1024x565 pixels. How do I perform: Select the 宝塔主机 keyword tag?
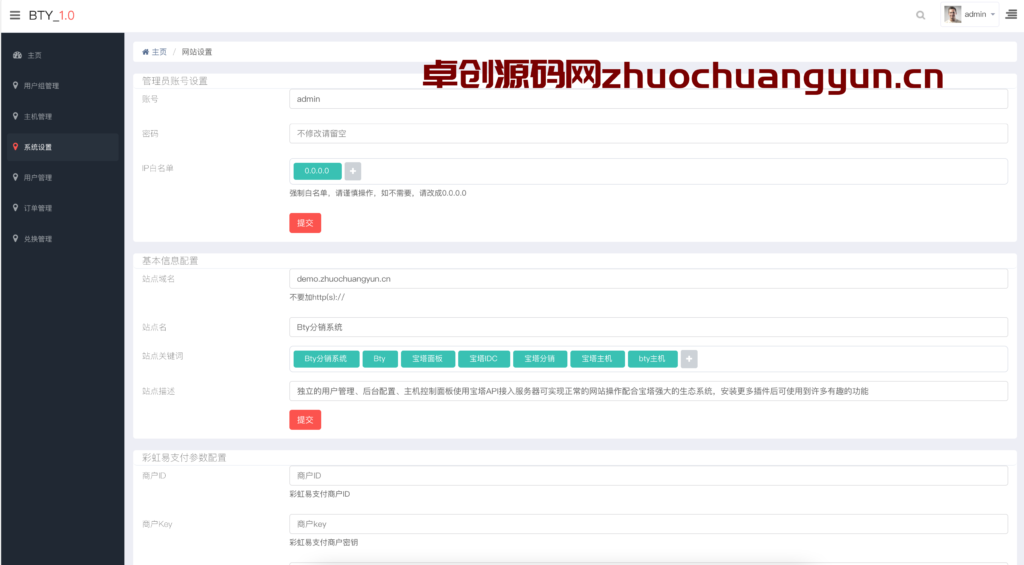pyautogui.click(x=597, y=359)
